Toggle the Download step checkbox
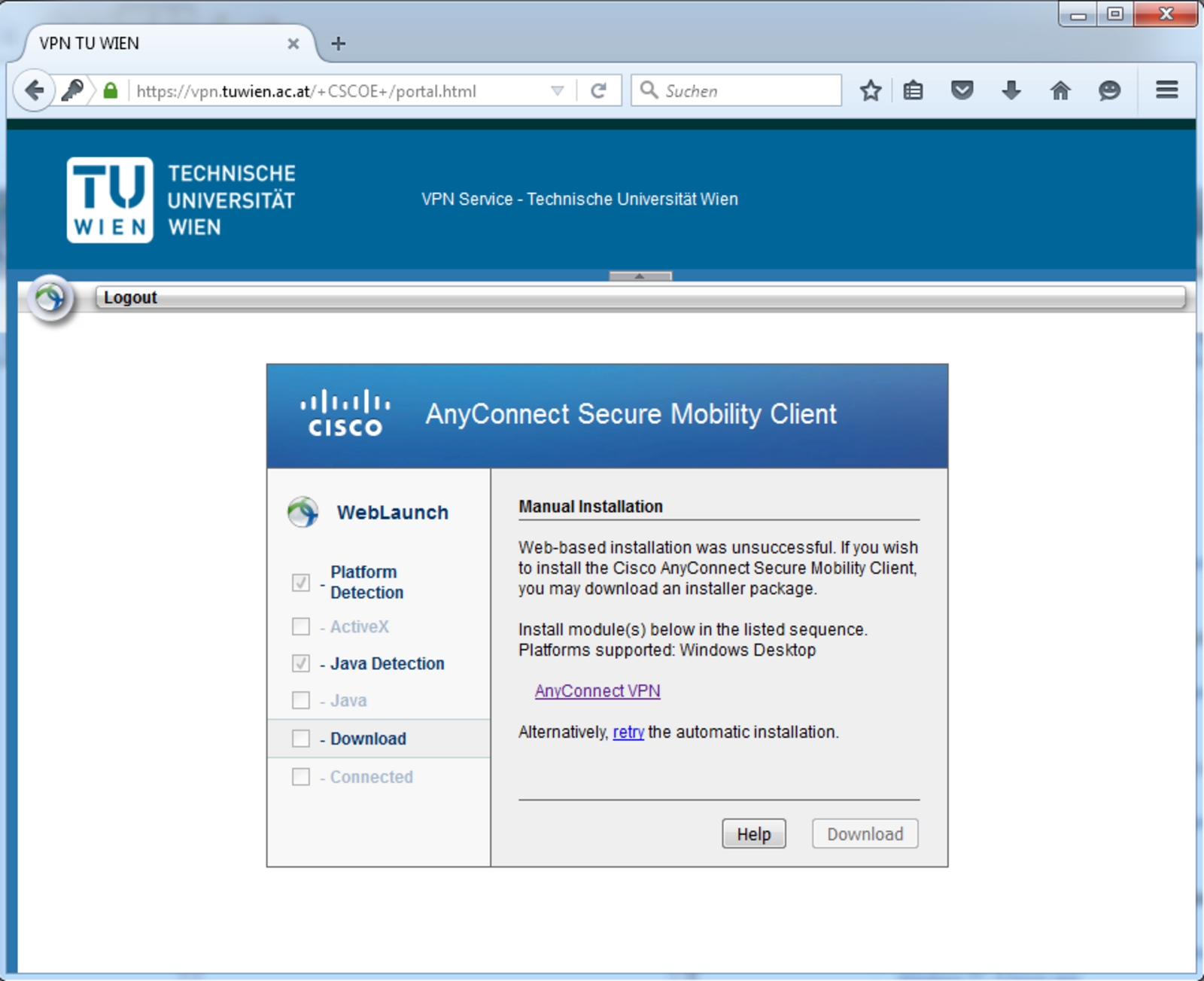 pyautogui.click(x=301, y=739)
